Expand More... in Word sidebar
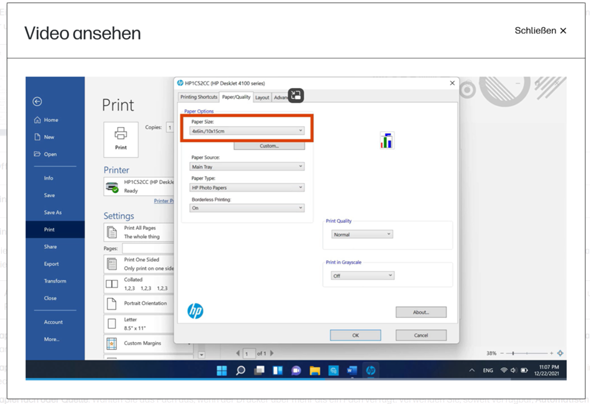 coord(52,339)
